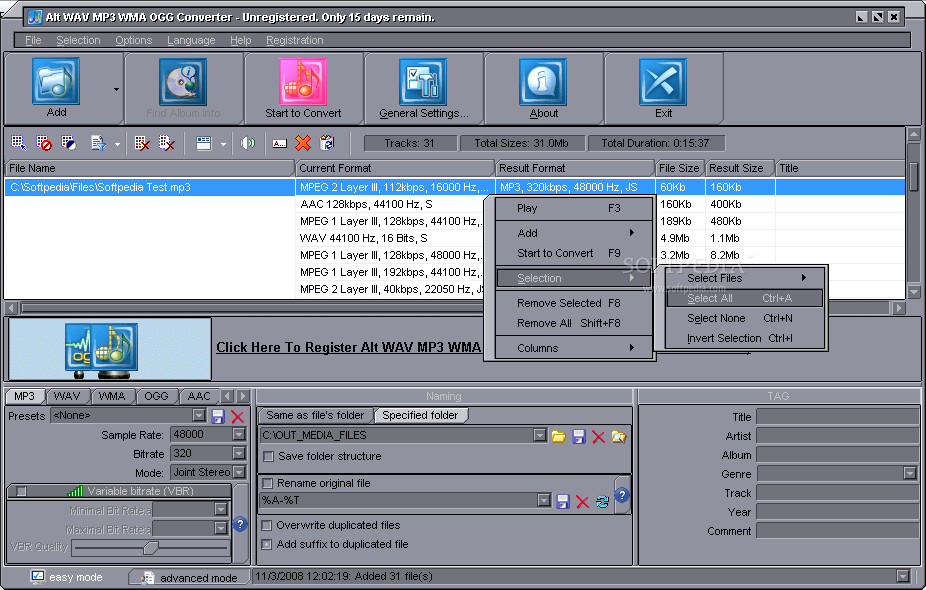Open output folder explorer icon
926x590 pixels.
[618, 436]
